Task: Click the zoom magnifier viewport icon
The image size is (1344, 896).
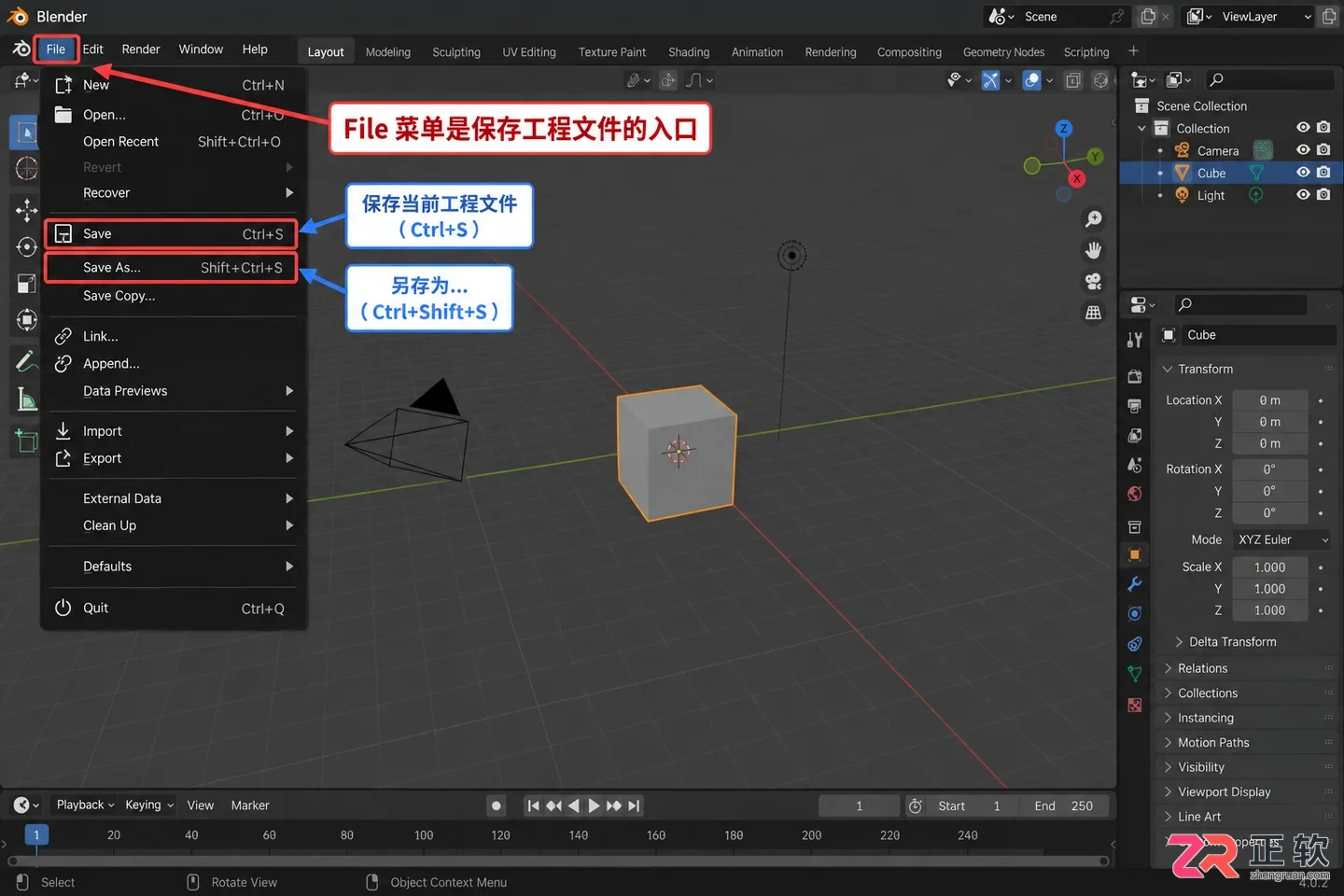Action: [1093, 219]
